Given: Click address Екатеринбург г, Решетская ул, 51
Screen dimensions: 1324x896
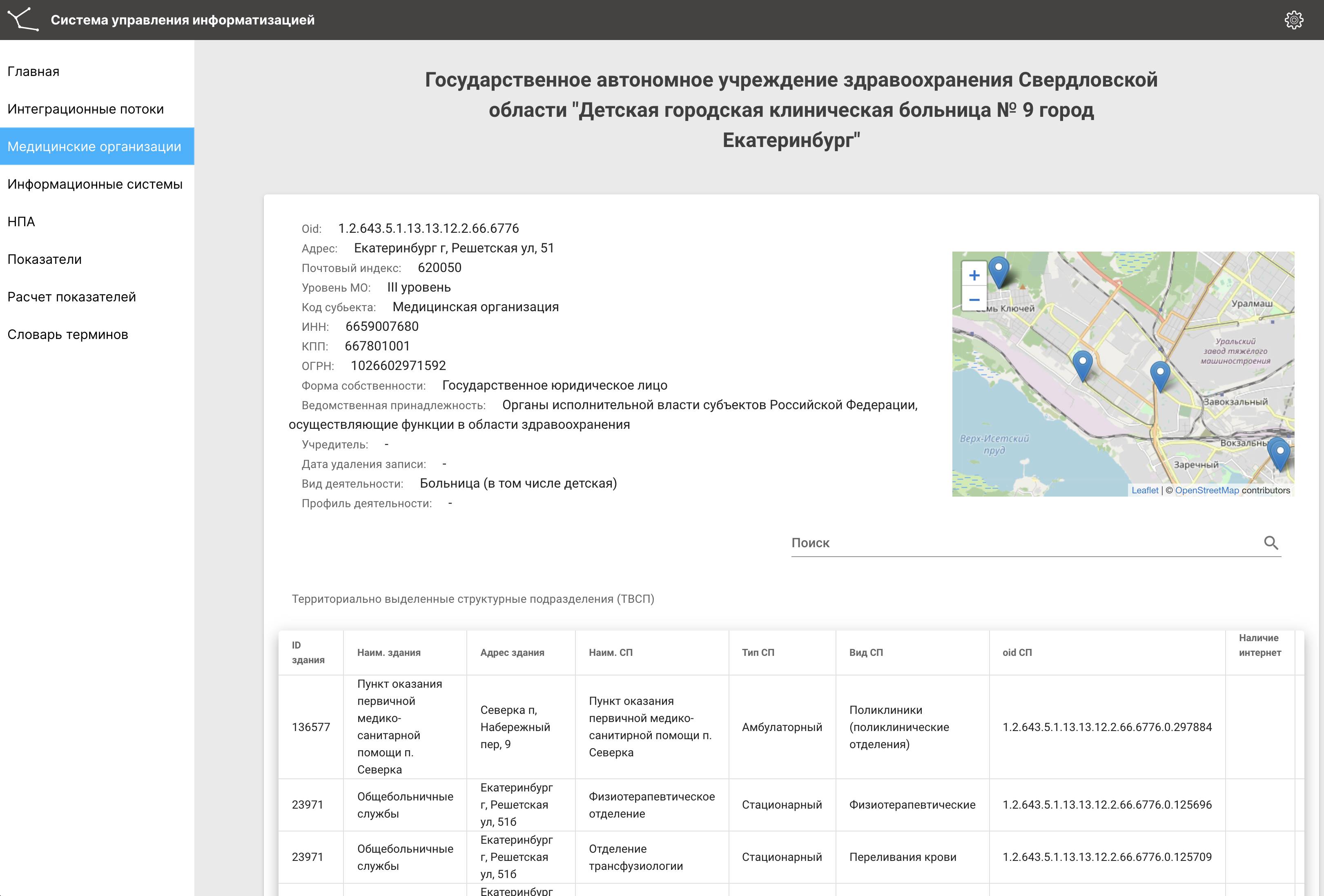Looking at the screenshot, I should point(454,248).
